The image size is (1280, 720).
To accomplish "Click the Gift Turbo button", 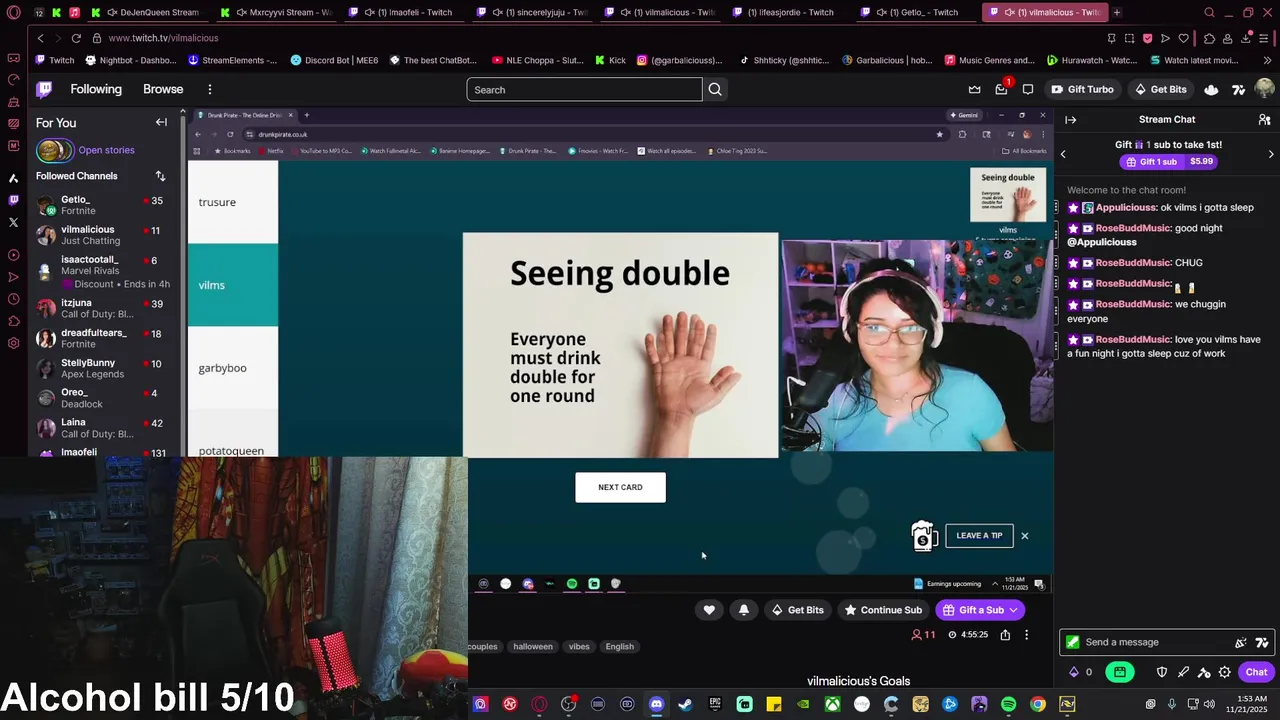I will tap(1082, 89).
